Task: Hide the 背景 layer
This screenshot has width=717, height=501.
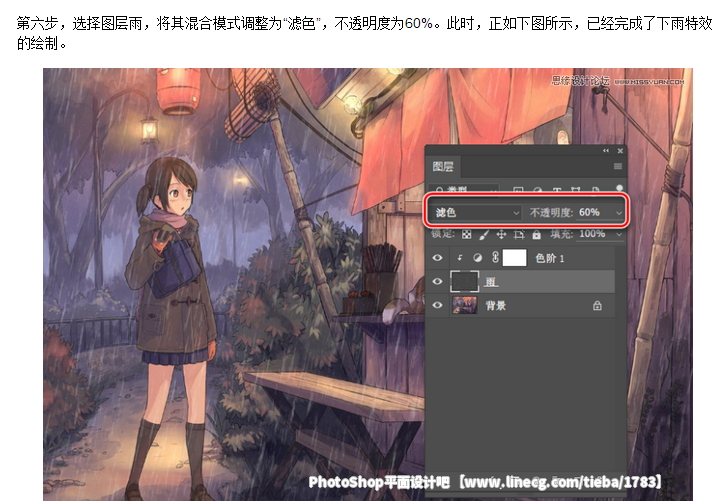Action: click(437, 305)
